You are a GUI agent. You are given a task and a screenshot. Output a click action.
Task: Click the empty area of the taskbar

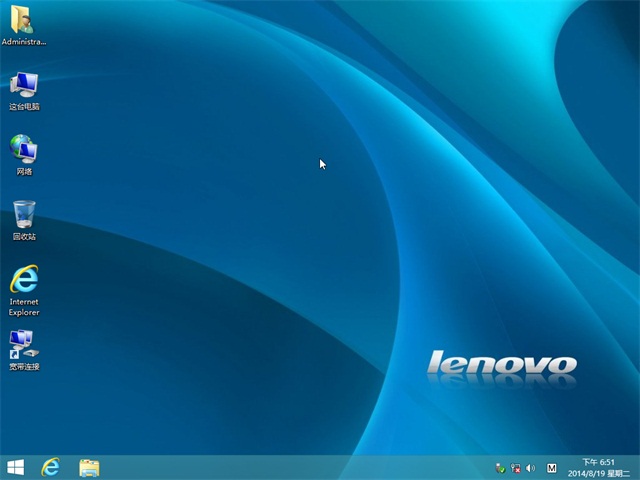tap(300, 467)
